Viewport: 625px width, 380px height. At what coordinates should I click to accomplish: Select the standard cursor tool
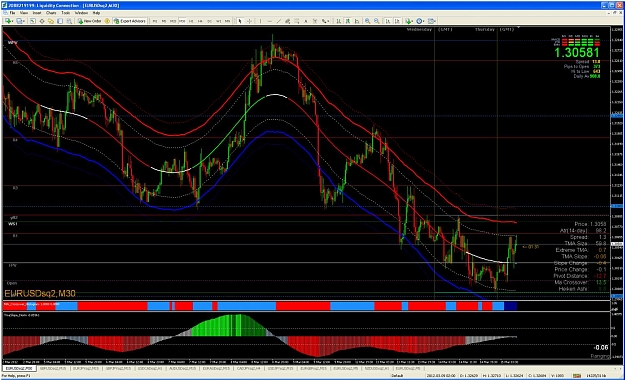240,21
